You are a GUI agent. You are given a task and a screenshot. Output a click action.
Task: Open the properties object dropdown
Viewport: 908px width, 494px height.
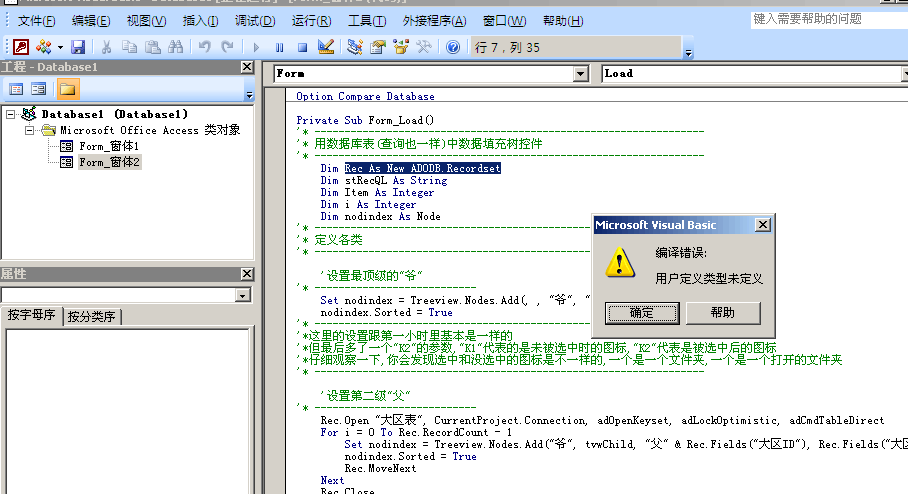pos(242,296)
